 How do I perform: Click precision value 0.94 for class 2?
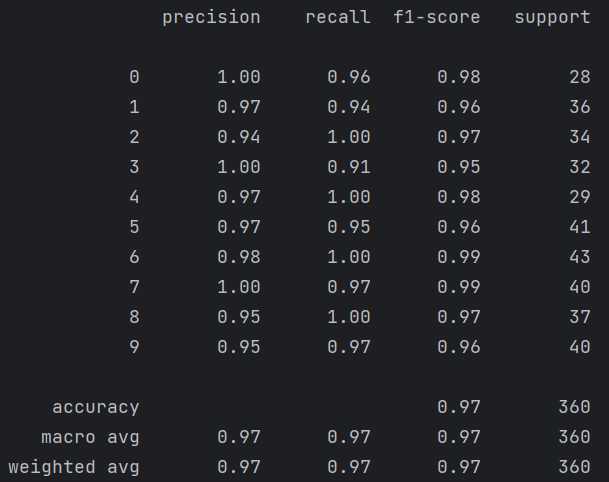238,137
